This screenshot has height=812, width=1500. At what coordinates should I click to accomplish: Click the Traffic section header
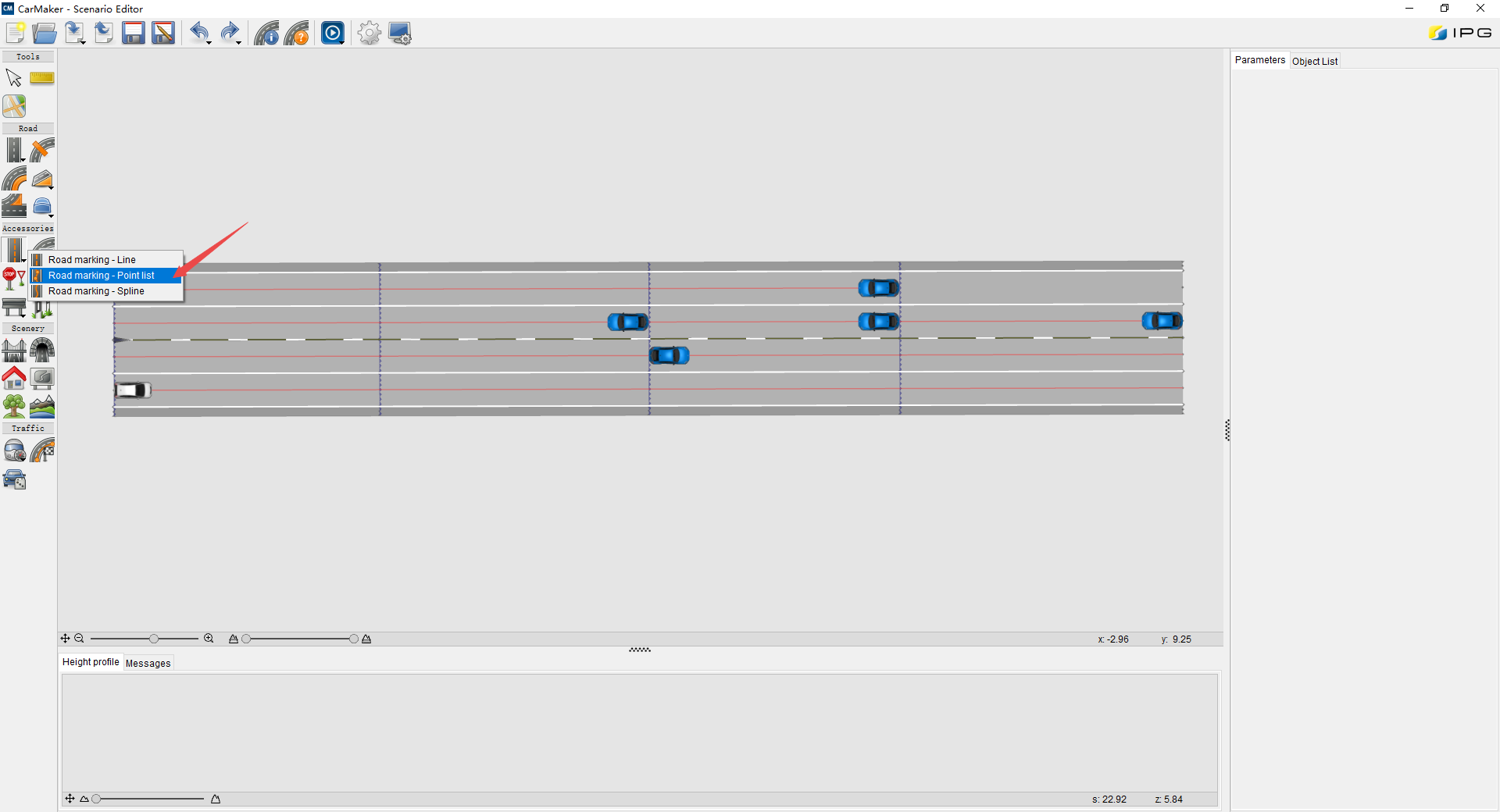pyautogui.click(x=28, y=429)
